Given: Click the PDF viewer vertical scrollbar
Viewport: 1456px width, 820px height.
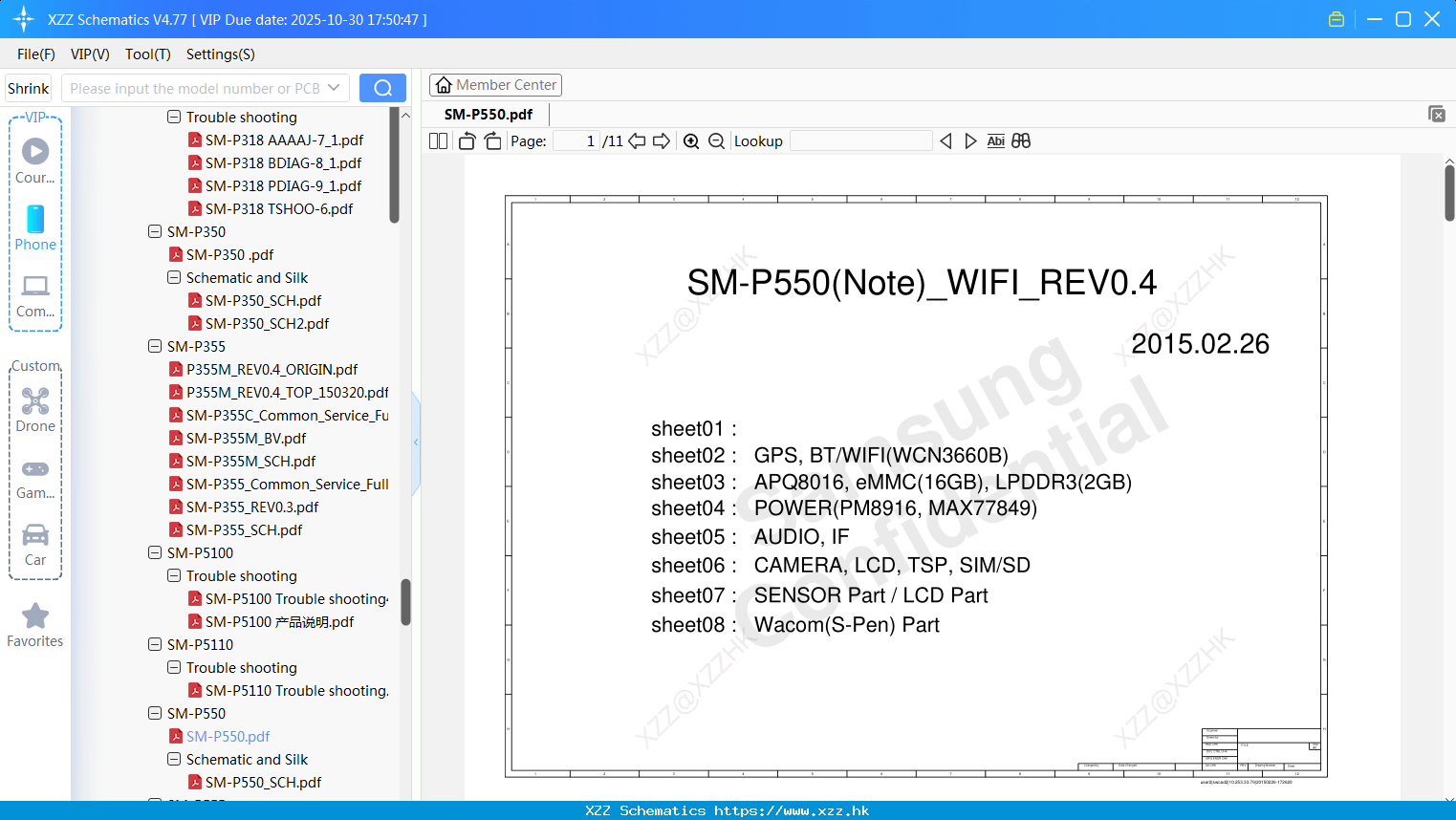Looking at the screenshot, I should pos(1449,193).
